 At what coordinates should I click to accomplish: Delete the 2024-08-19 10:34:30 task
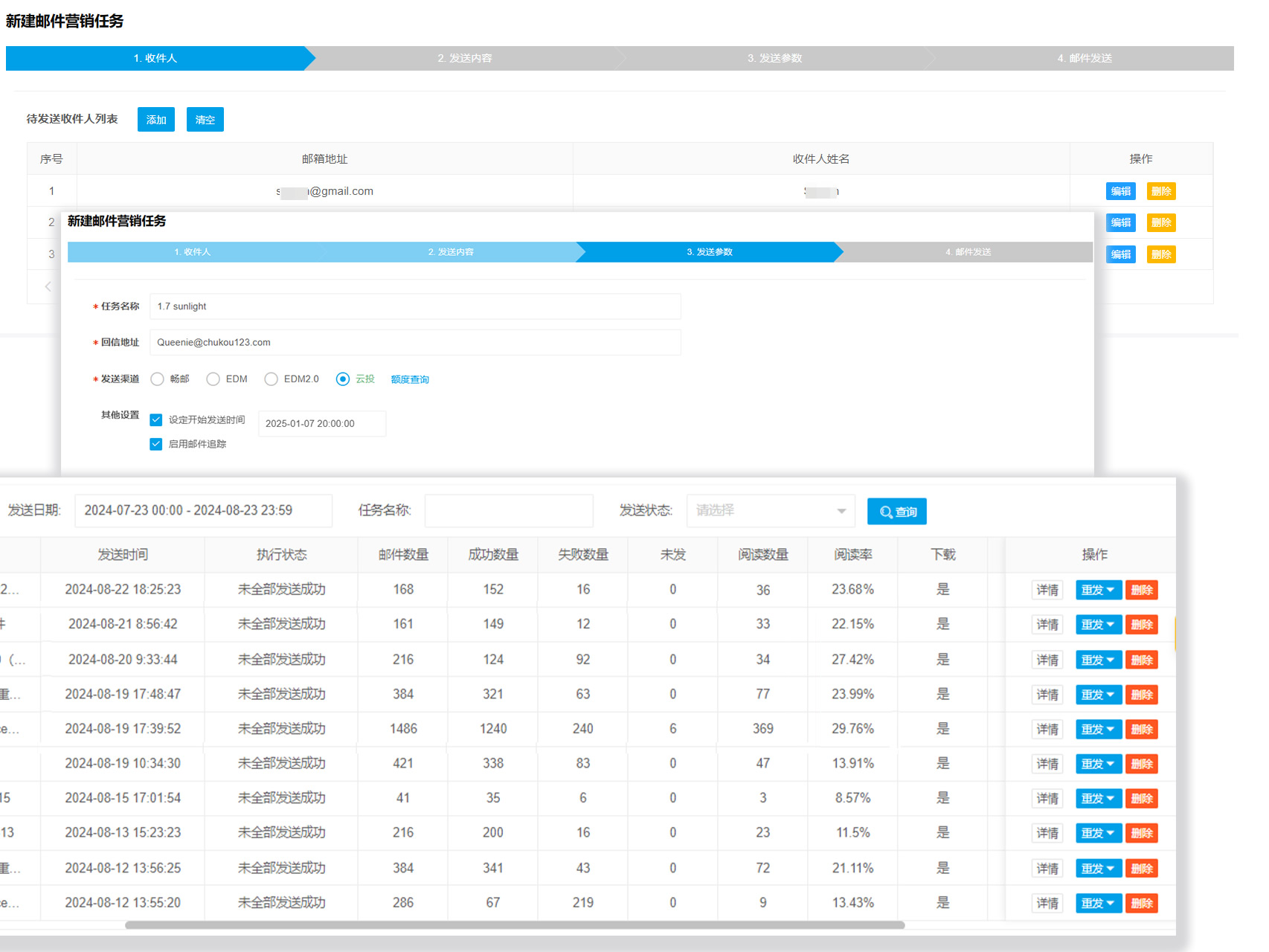pyautogui.click(x=1142, y=764)
